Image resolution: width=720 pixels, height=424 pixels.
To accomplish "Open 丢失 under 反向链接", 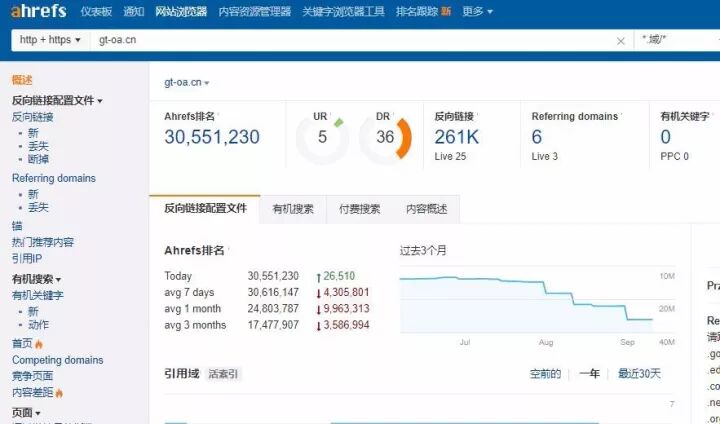I will [38, 146].
